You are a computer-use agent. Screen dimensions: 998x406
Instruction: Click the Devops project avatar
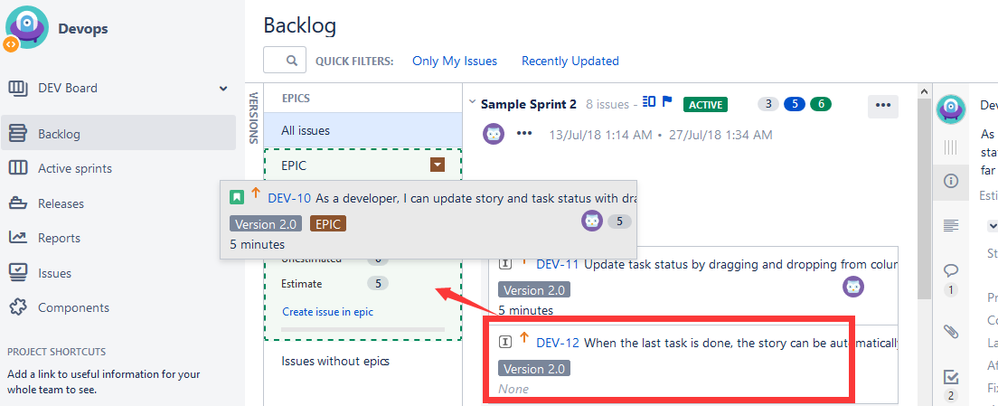coord(26,28)
